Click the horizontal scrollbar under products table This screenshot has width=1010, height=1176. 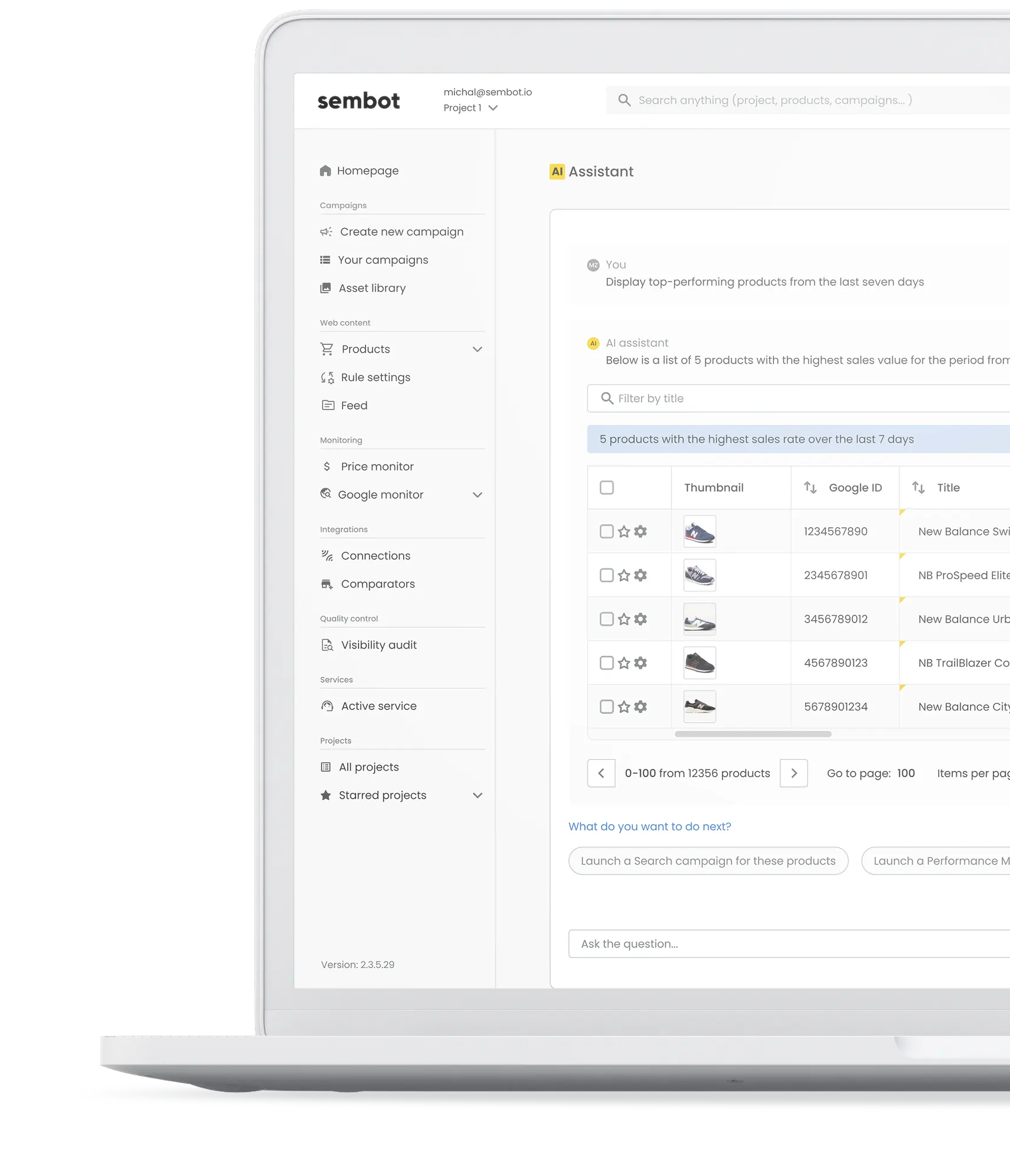753,734
